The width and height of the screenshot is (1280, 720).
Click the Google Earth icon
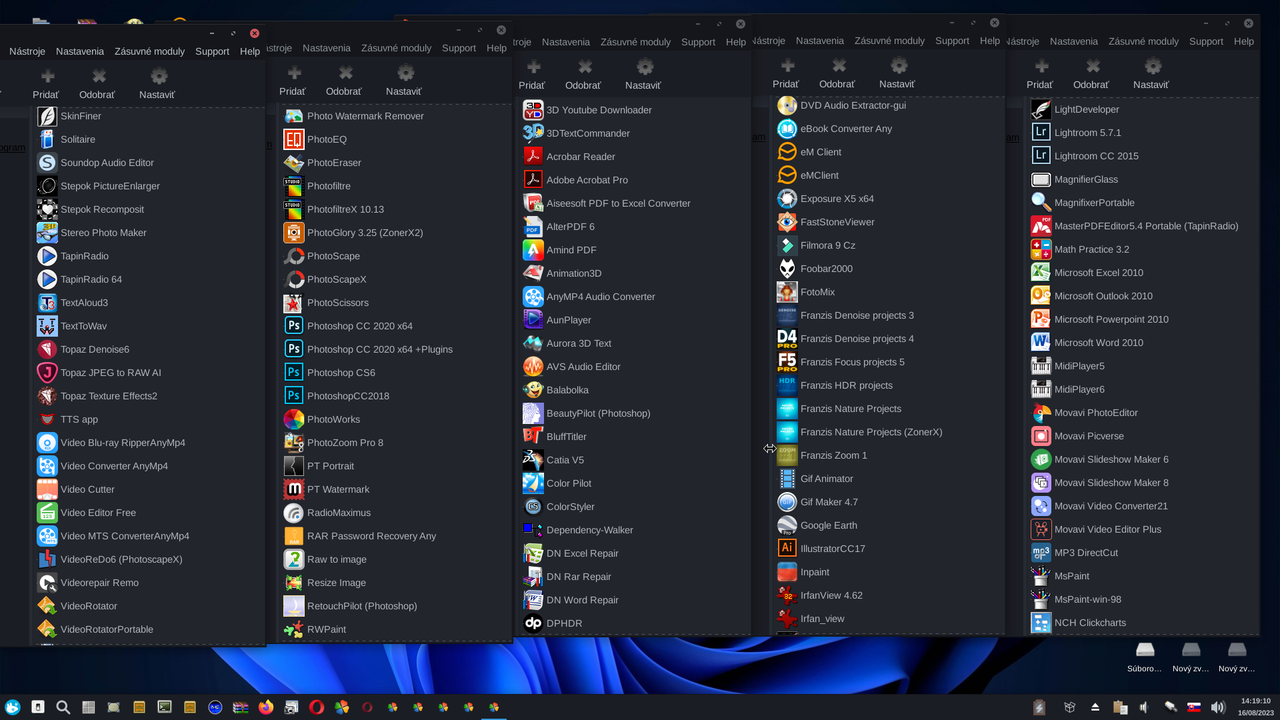pyautogui.click(x=787, y=525)
